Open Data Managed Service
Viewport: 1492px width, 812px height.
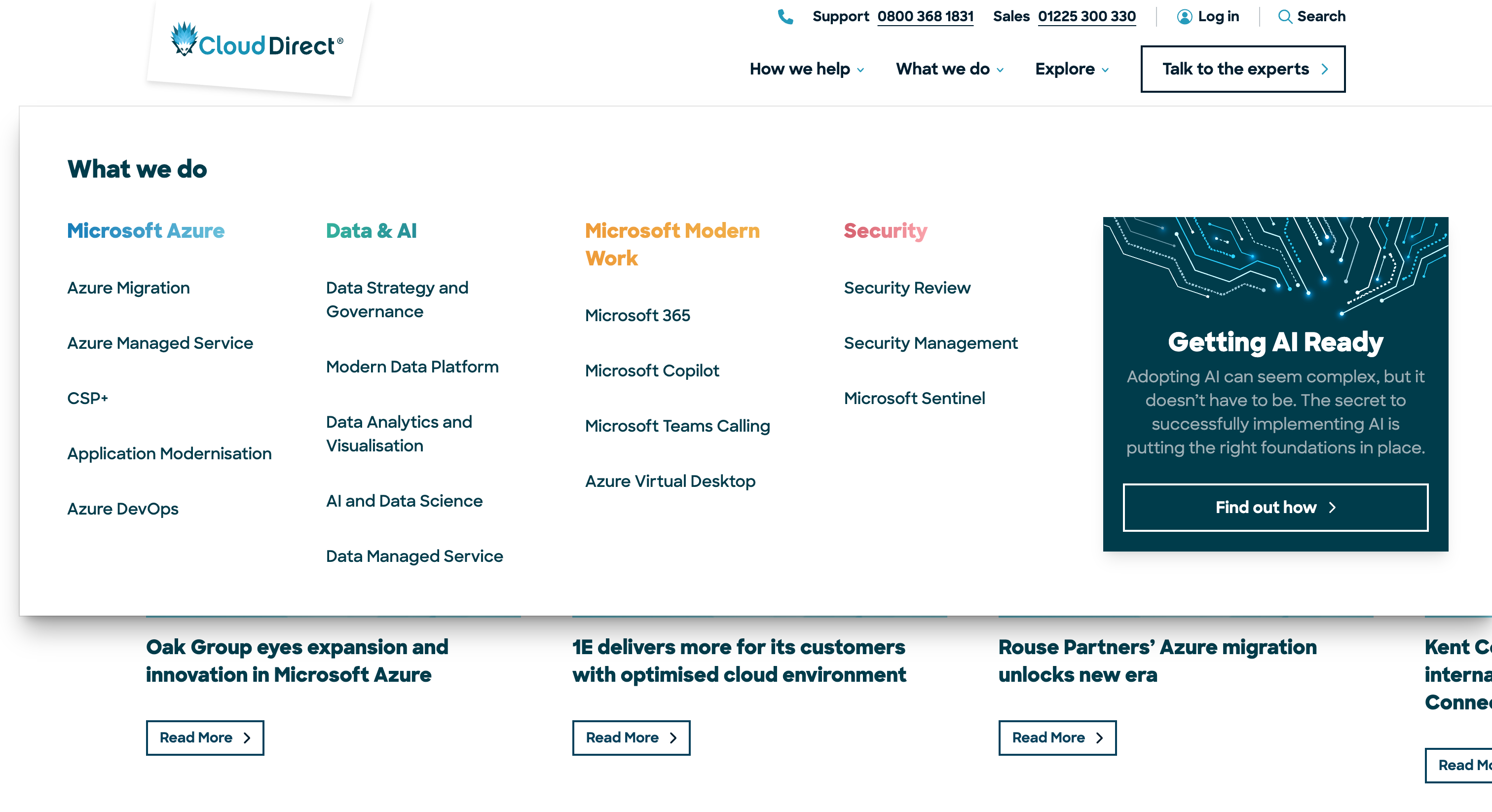414,556
